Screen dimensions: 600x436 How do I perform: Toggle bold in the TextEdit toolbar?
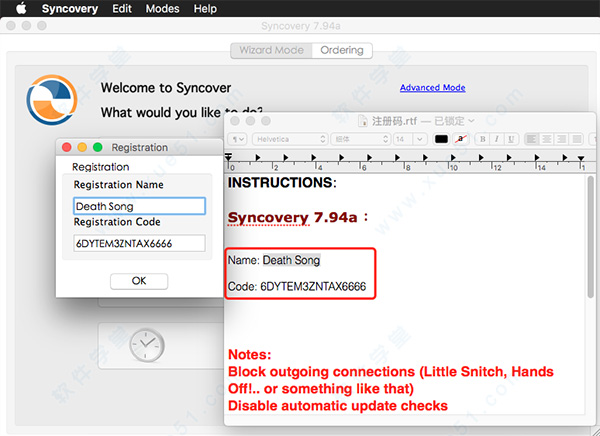coord(482,139)
